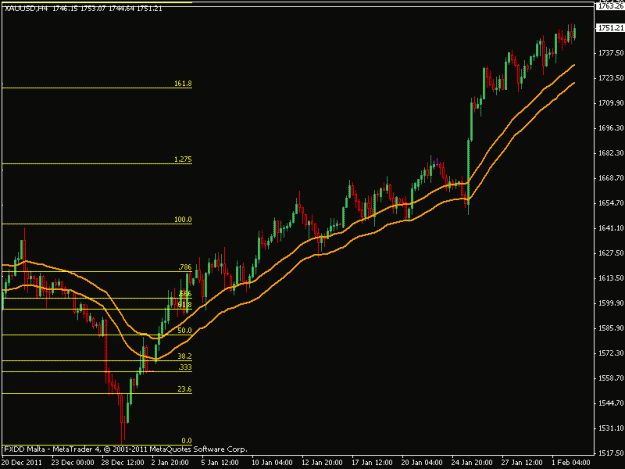The width and height of the screenshot is (625, 469).
Task: Click the 23 Dec 00:00 time label
Action: 73,463
